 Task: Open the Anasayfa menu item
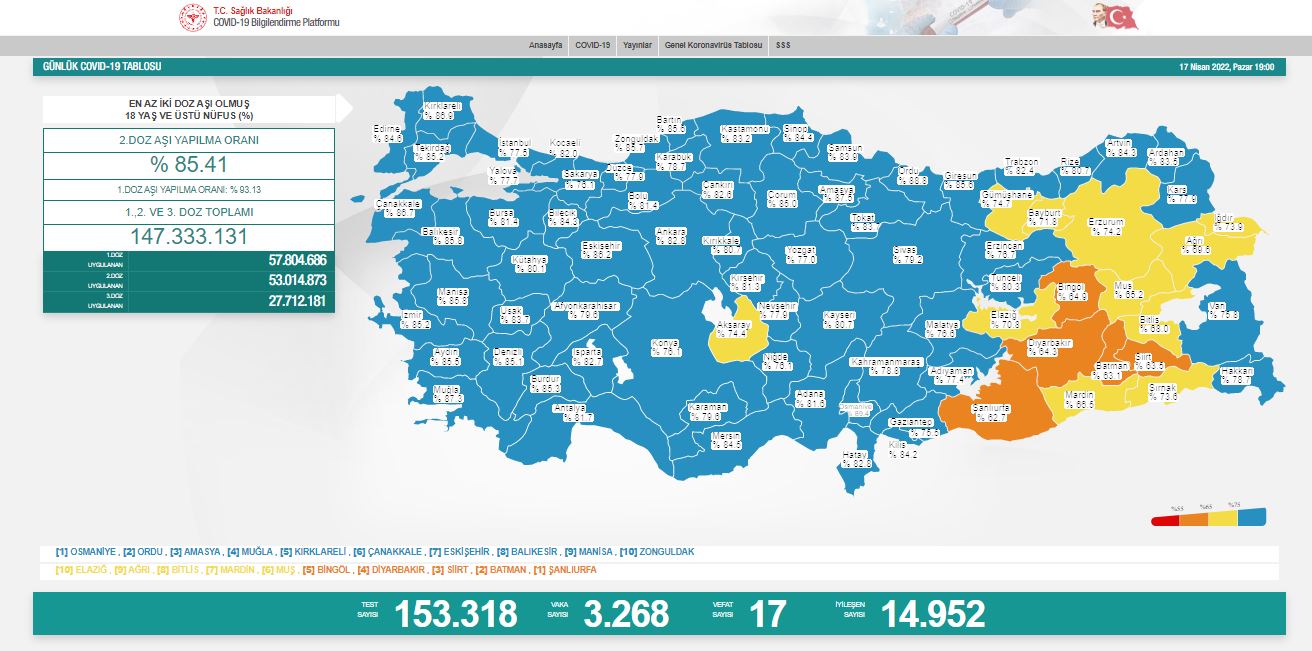click(x=547, y=46)
